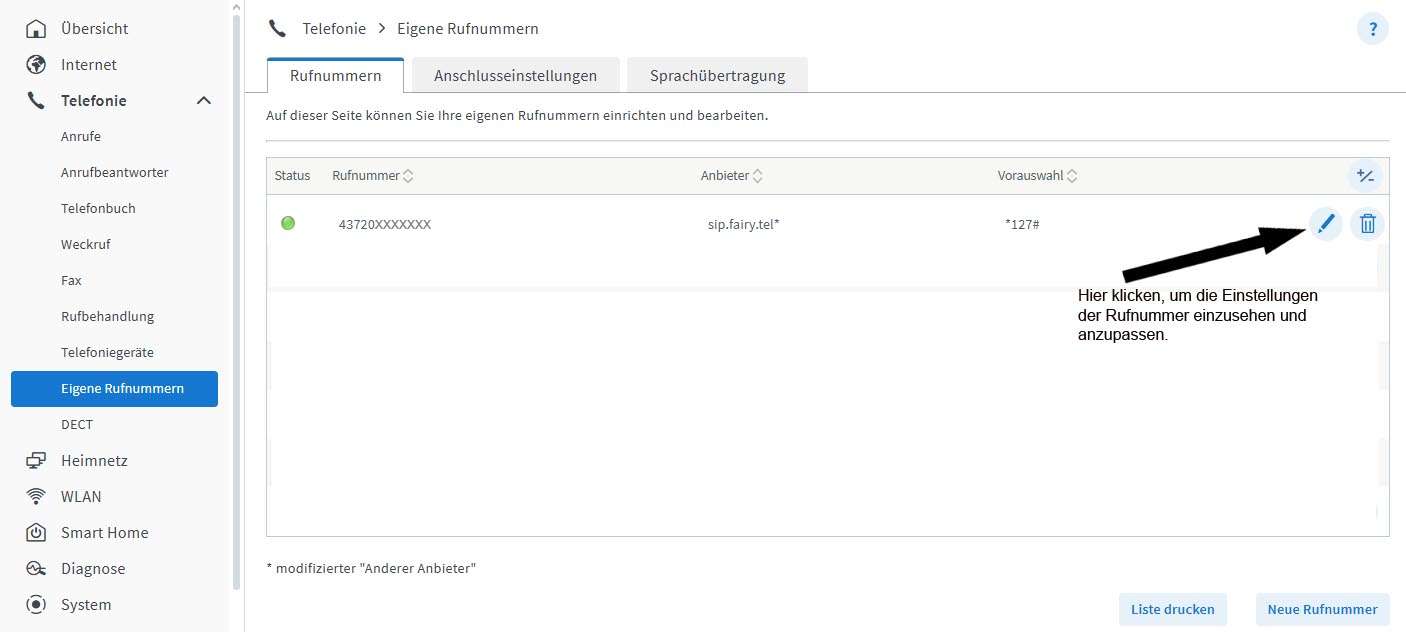Delete the phone number via trash icon

tap(1368, 224)
